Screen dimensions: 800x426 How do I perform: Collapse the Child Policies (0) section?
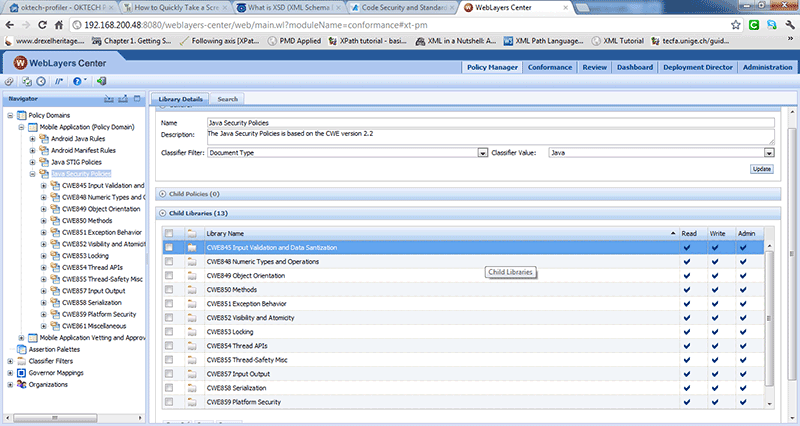pos(163,194)
